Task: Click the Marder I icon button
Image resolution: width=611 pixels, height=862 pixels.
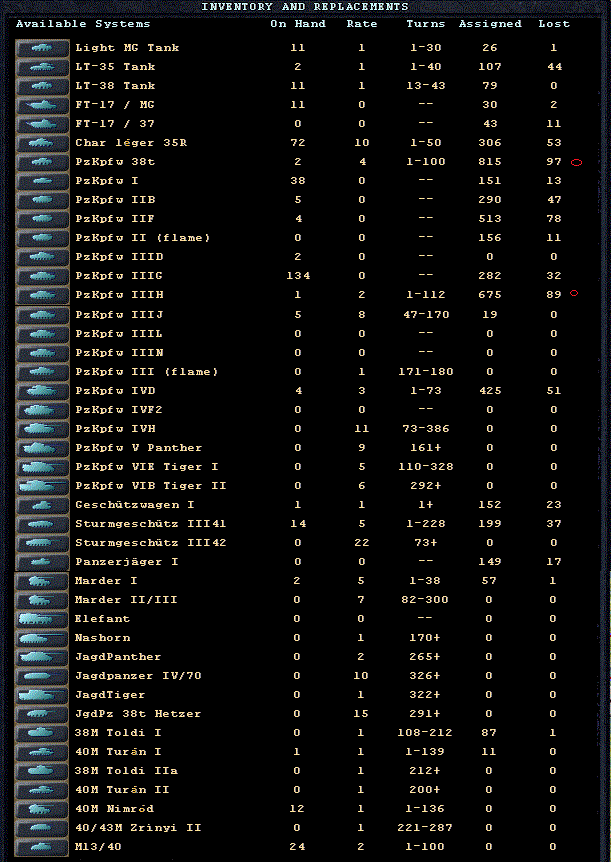Action: (42, 582)
